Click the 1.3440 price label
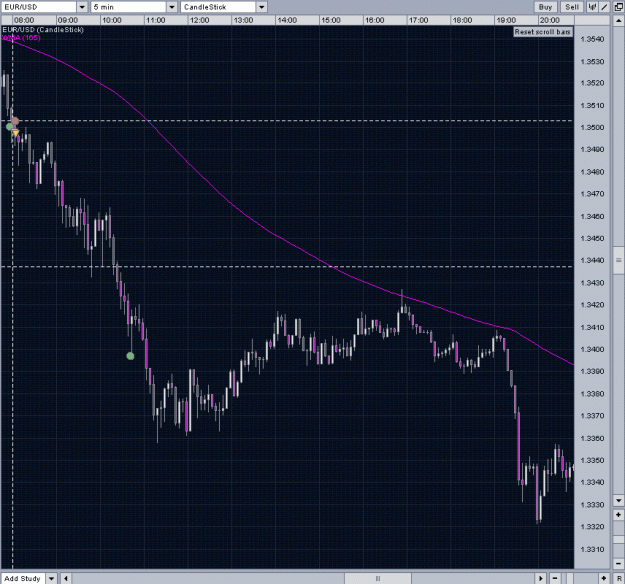Image resolution: width=625 pixels, height=584 pixels. click(x=592, y=260)
